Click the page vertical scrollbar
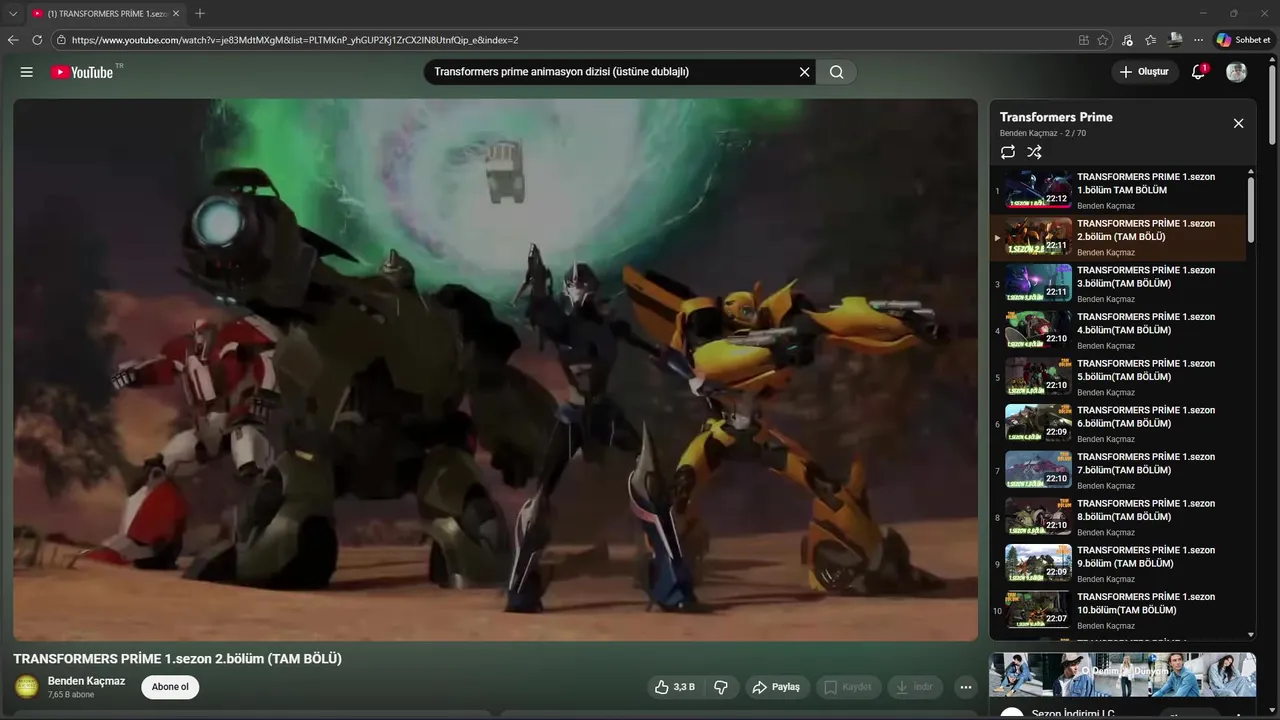Viewport: 1280px width, 720px height. [1272, 105]
